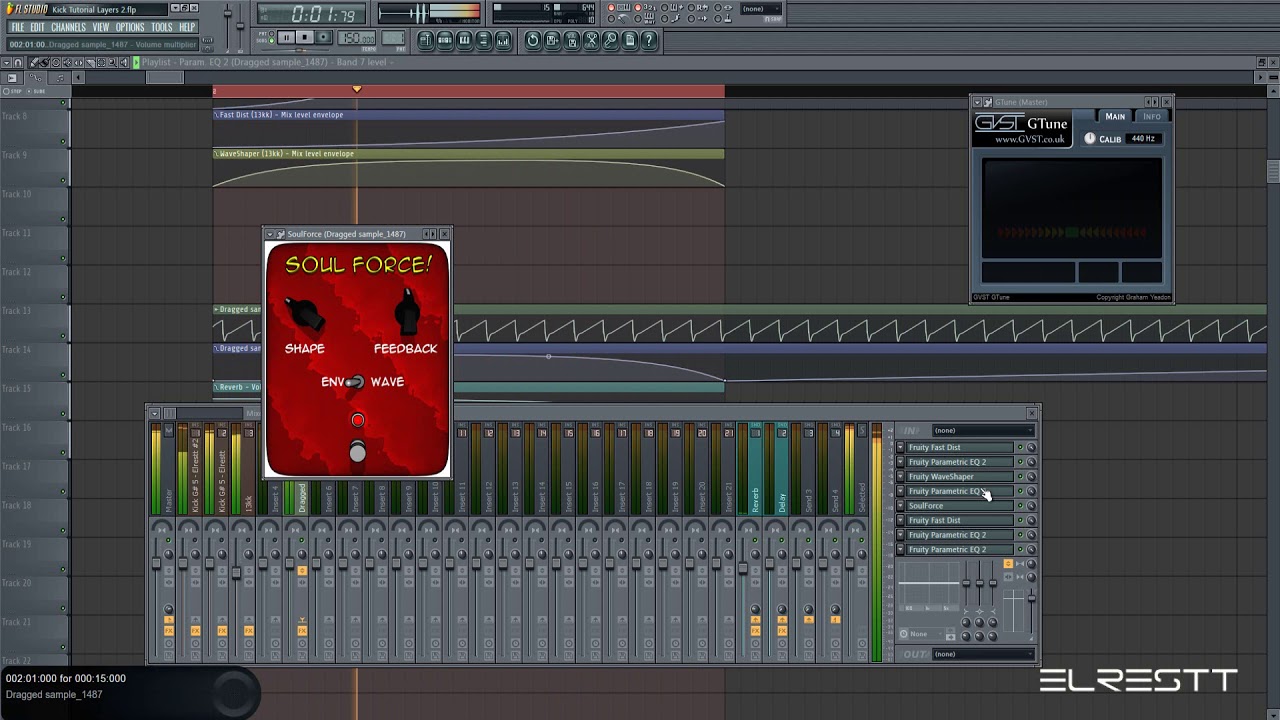Show the piano roll via toolbar icon
Viewport: 1280px width, 720px height.
pos(464,40)
